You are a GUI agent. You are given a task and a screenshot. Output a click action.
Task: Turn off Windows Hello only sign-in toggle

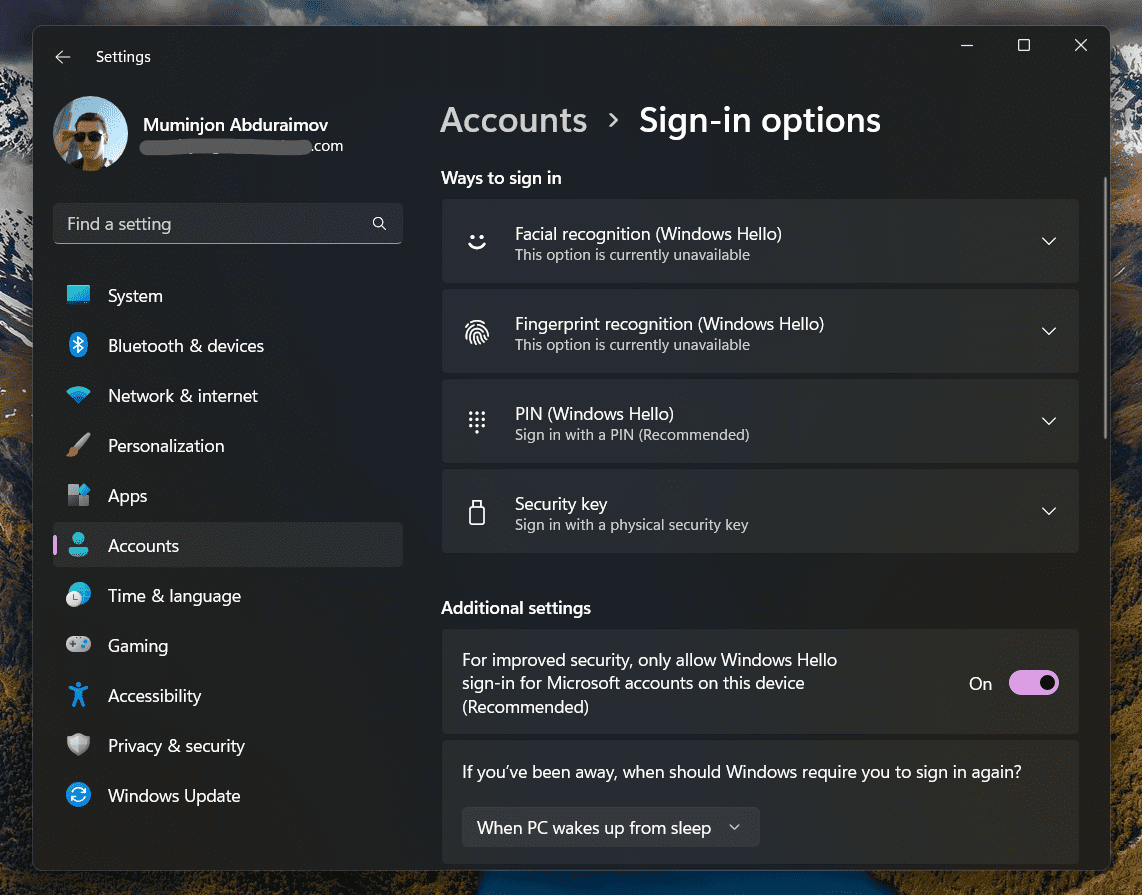pyautogui.click(x=1033, y=683)
